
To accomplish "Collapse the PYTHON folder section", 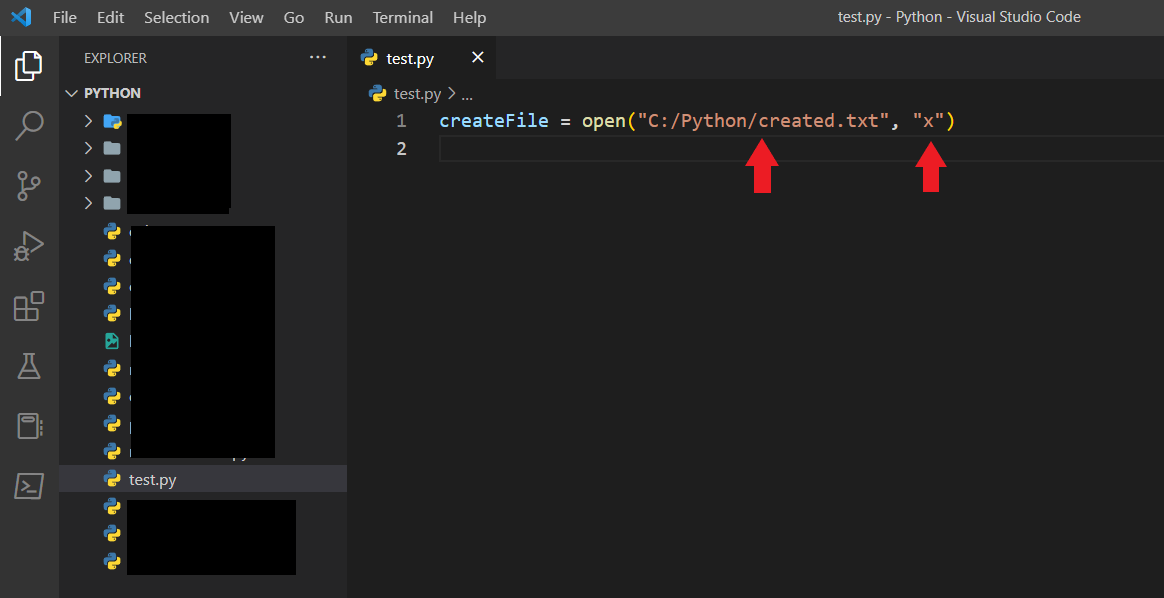I will click(72, 93).
